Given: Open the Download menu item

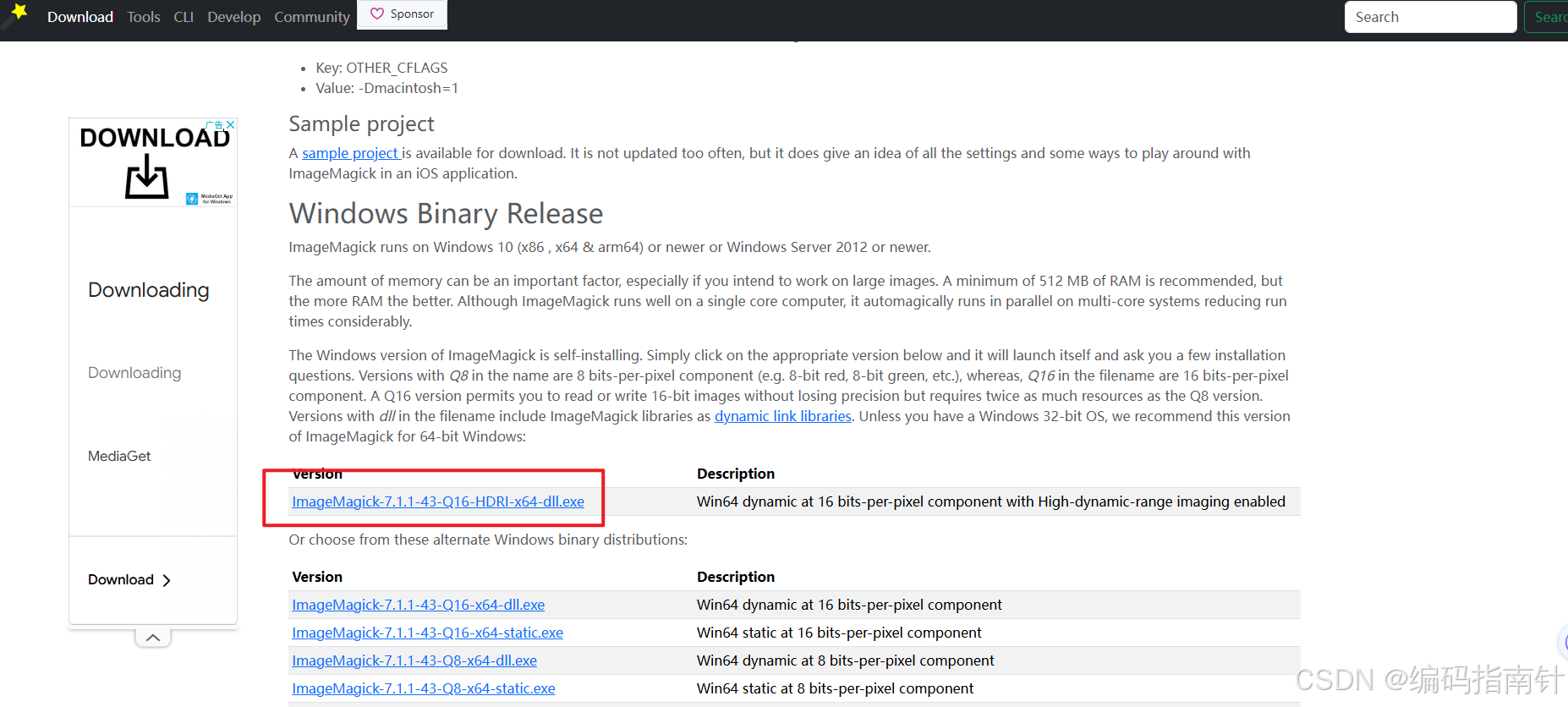Looking at the screenshot, I should click(80, 17).
